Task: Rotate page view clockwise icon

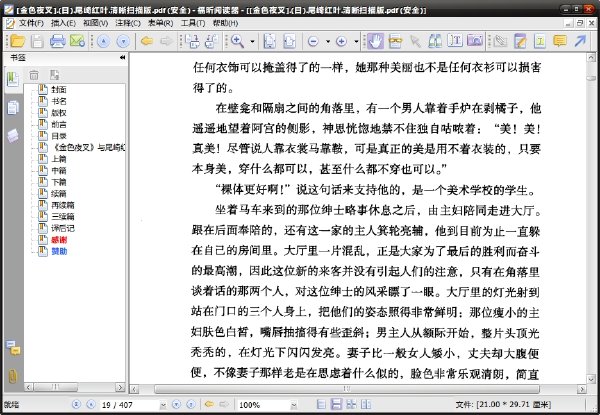Action: (192, 41)
